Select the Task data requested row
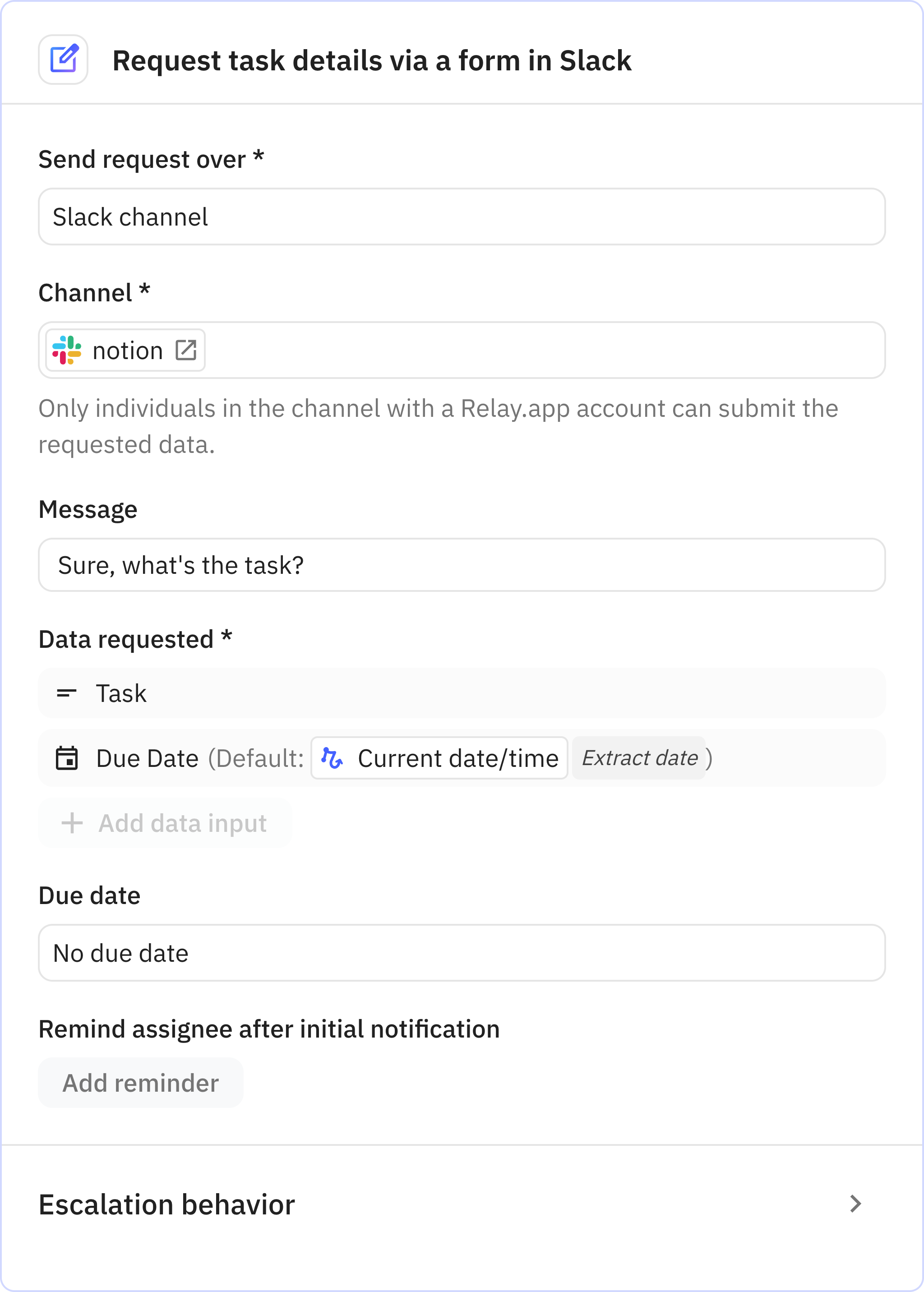The width and height of the screenshot is (924, 1292). 462,693
